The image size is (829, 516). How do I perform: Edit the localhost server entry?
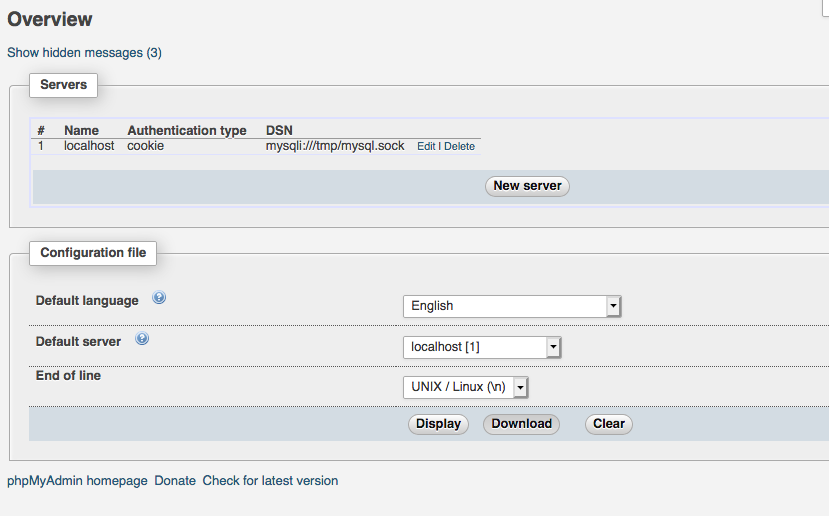[426, 146]
